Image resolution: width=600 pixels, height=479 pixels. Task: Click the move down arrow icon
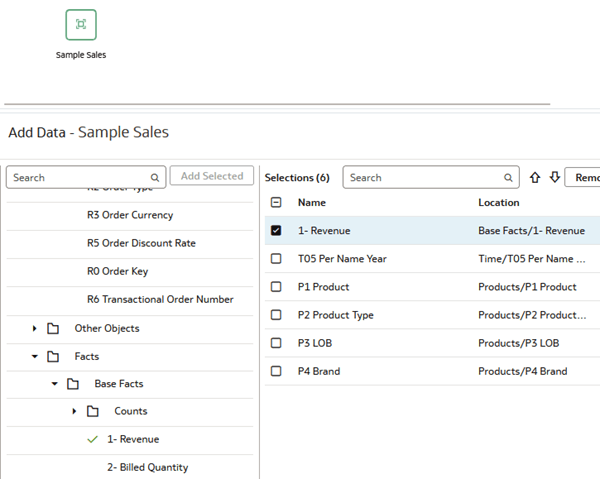(554, 178)
